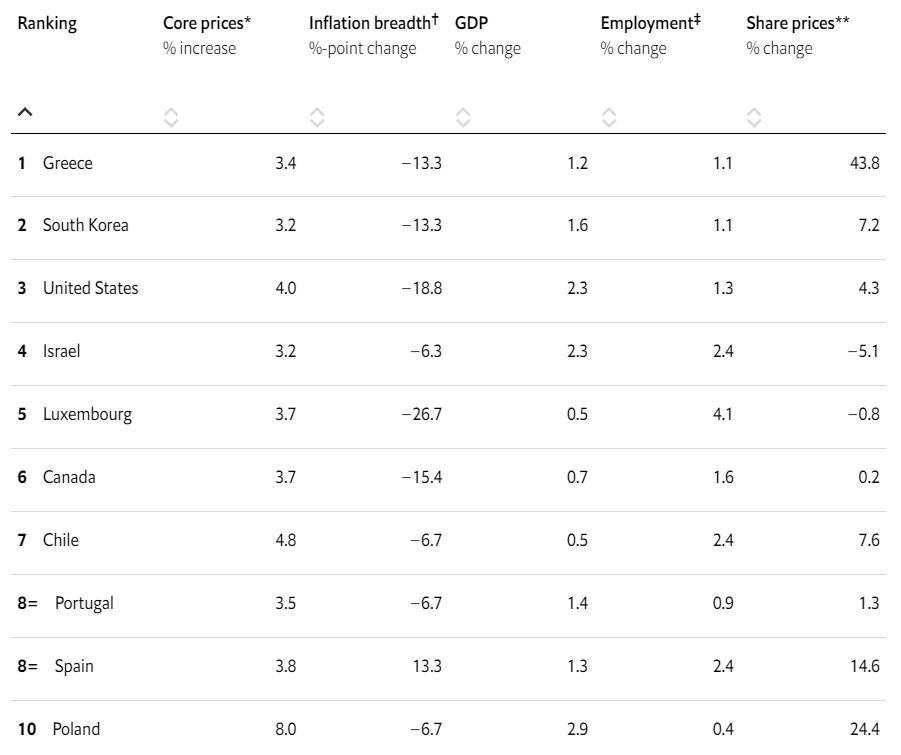The image size is (901, 755).
Task: Click the South Korea row name
Action: click(85, 225)
